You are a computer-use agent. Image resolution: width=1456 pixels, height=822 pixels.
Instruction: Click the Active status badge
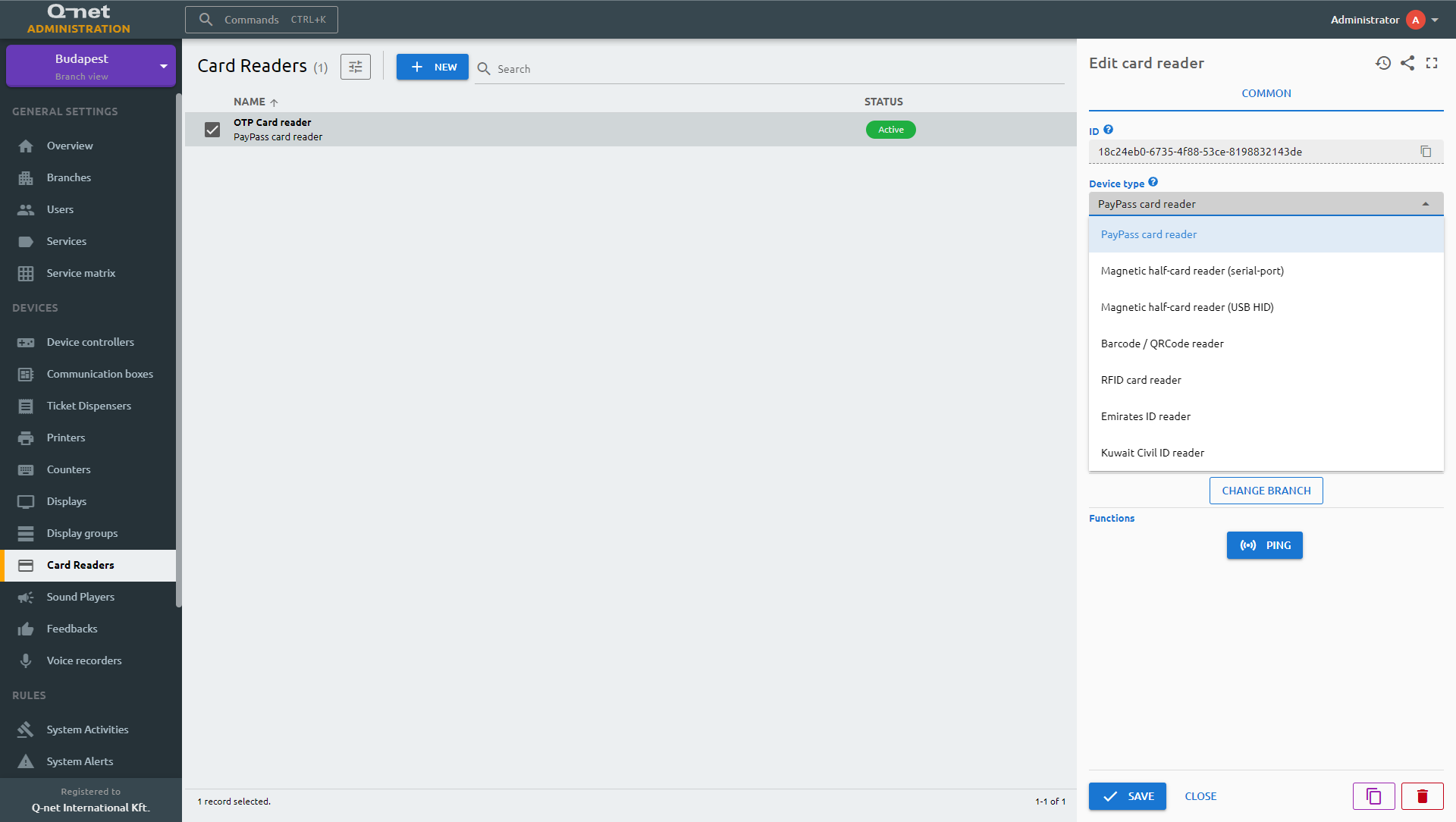tap(890, 130)
